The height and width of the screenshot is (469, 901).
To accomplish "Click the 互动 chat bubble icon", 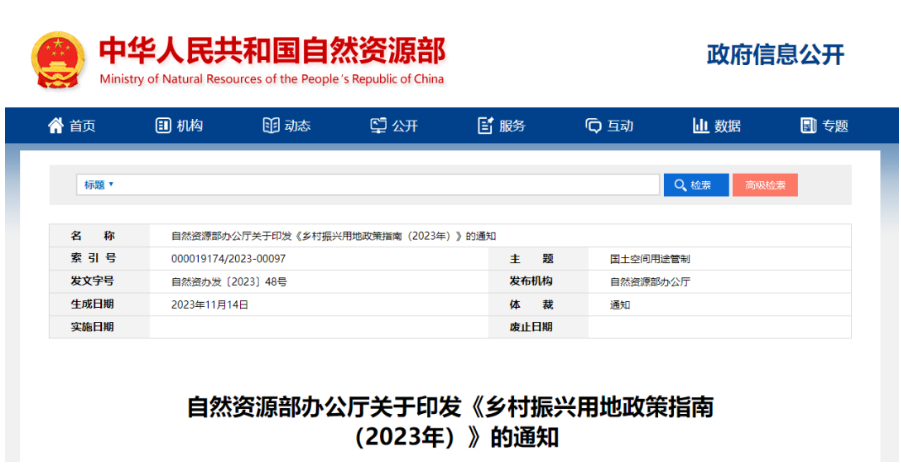I will tap(593, 126).
